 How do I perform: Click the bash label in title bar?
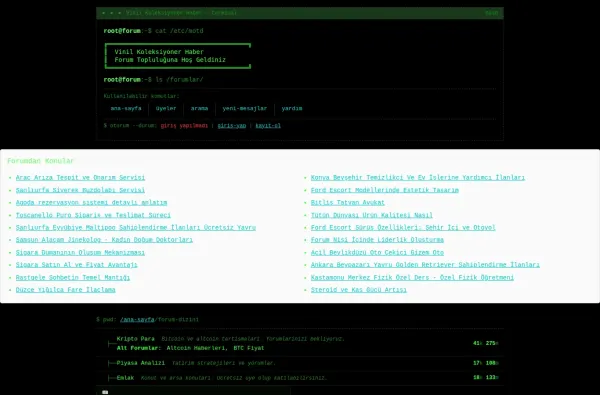click(492, 13)
